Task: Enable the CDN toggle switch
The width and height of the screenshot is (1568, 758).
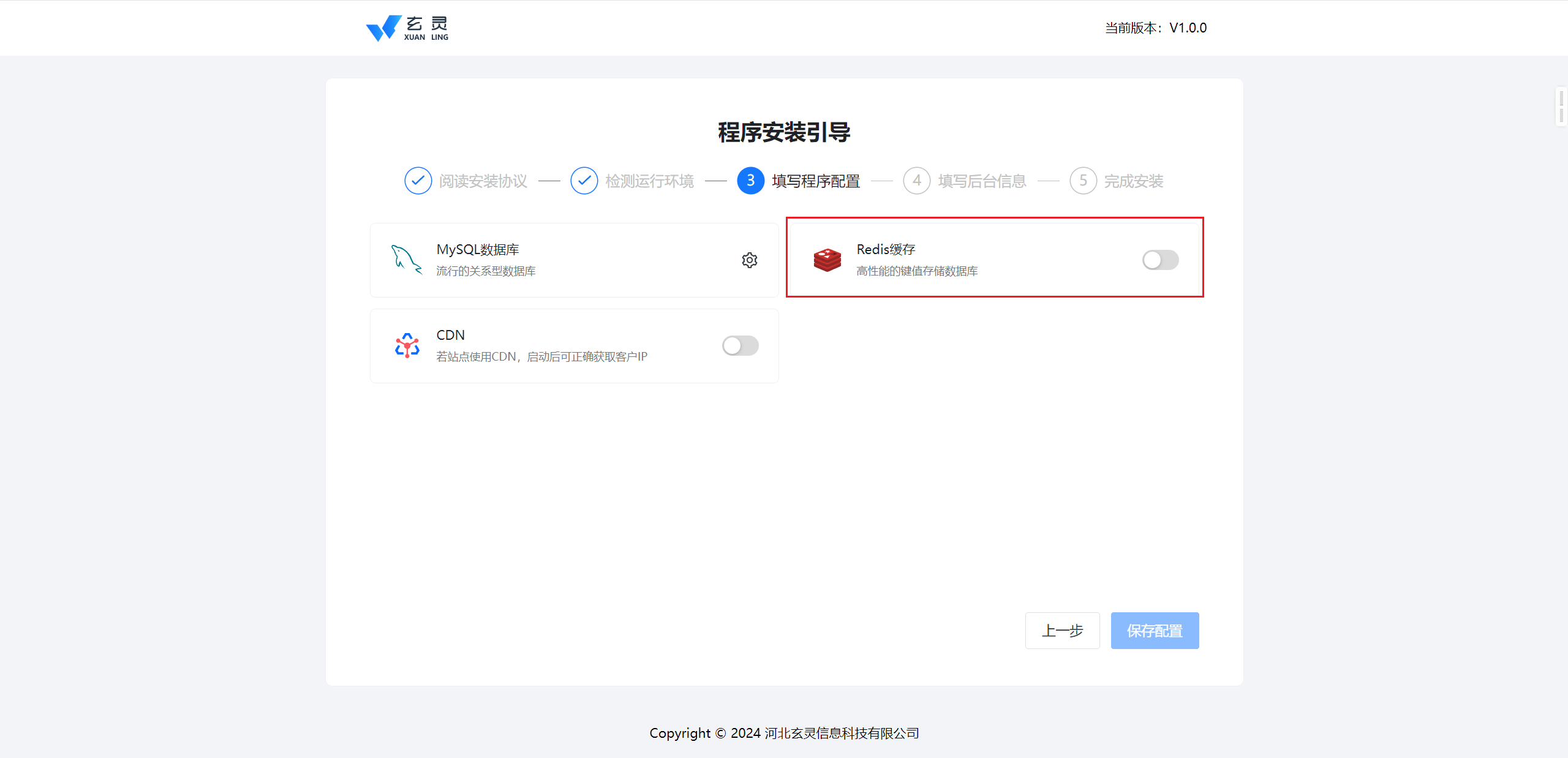Action: (740, 346)
